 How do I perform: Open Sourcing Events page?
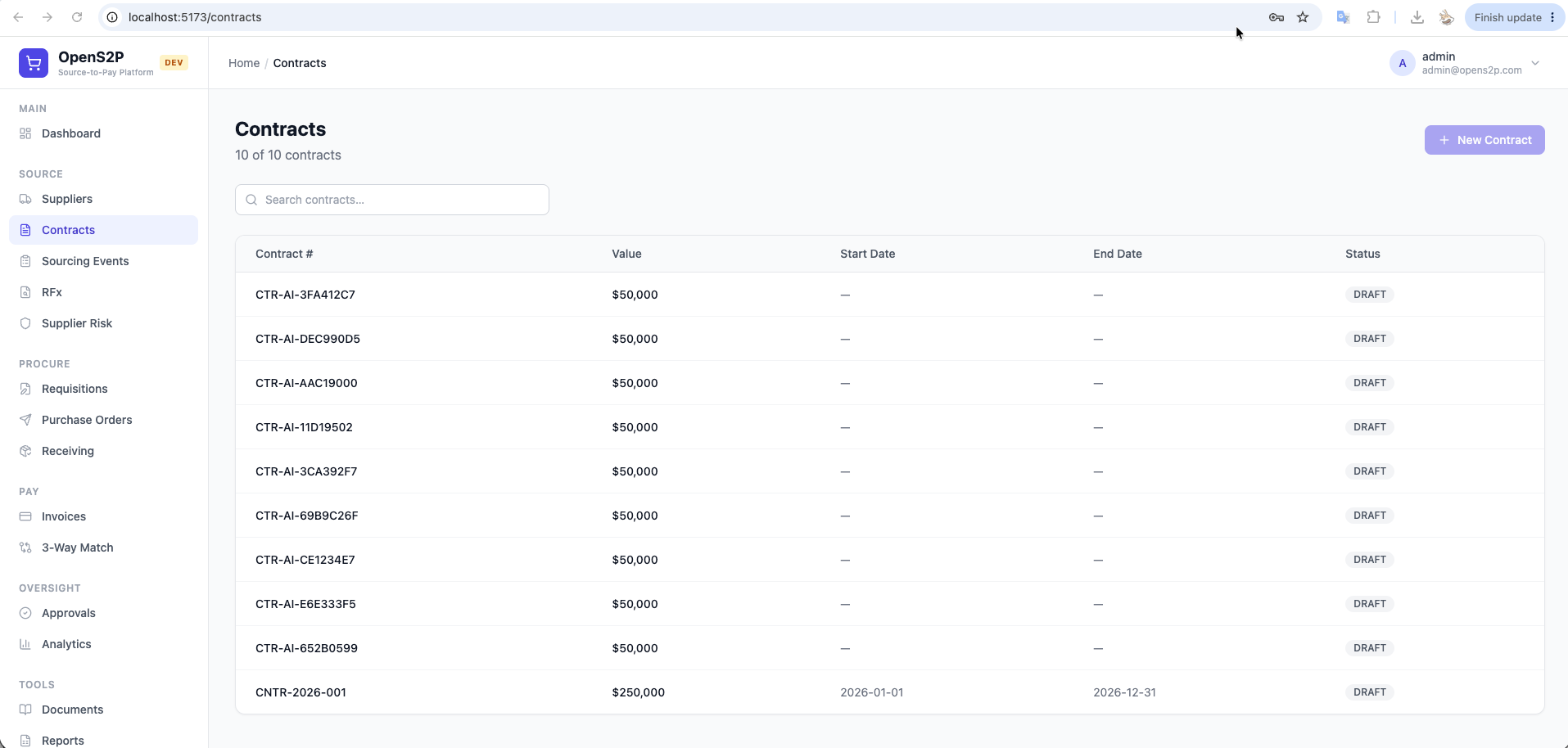click(x=103, y=261)
